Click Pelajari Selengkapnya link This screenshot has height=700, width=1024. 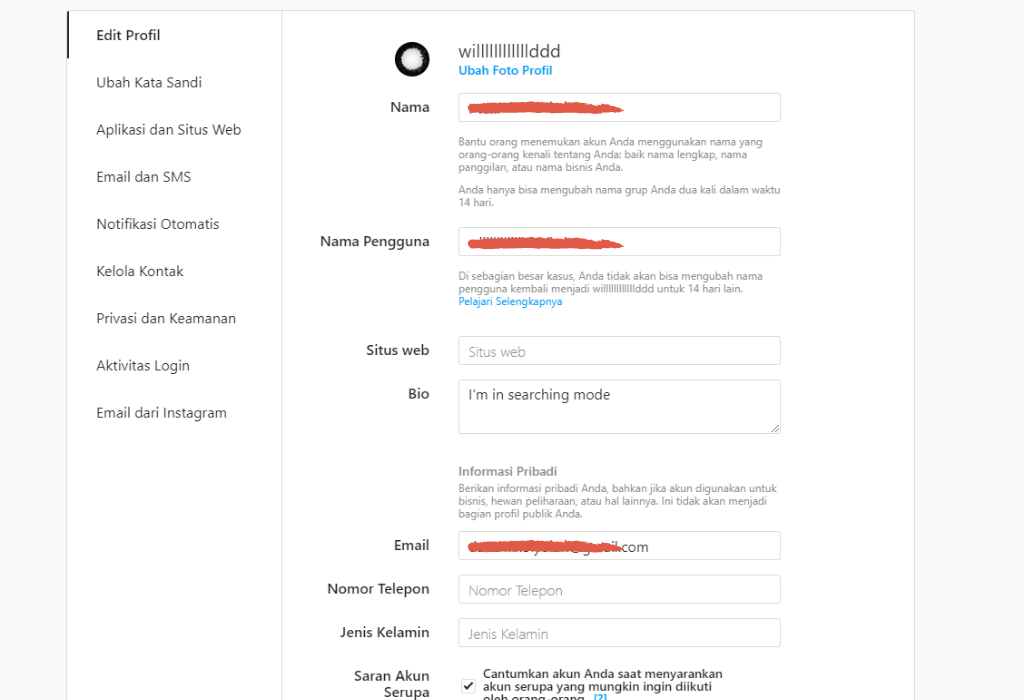[510, 301]
